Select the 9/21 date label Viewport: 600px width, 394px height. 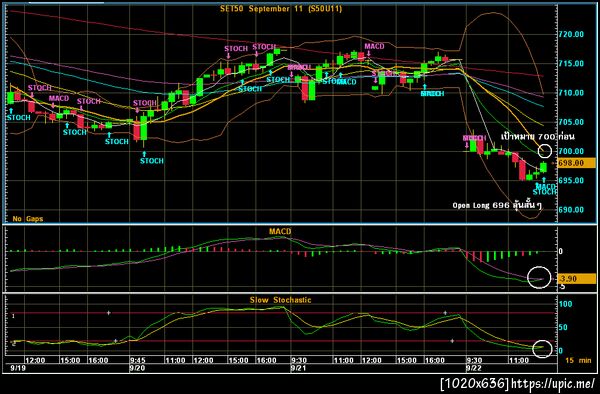tap(298, 368)
